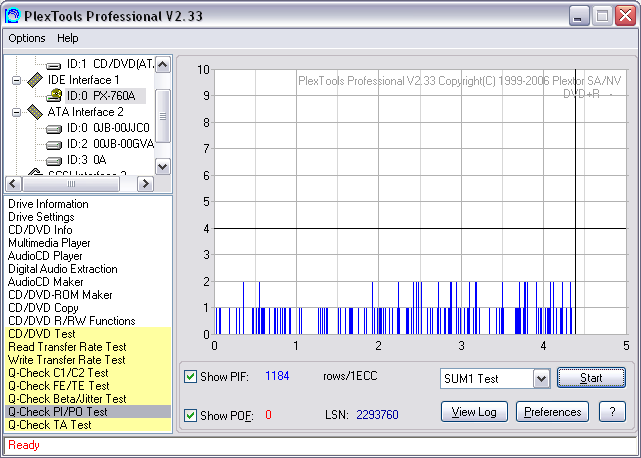
Task: Open AudioCD Maker
Action: click(x=46, y=282)
